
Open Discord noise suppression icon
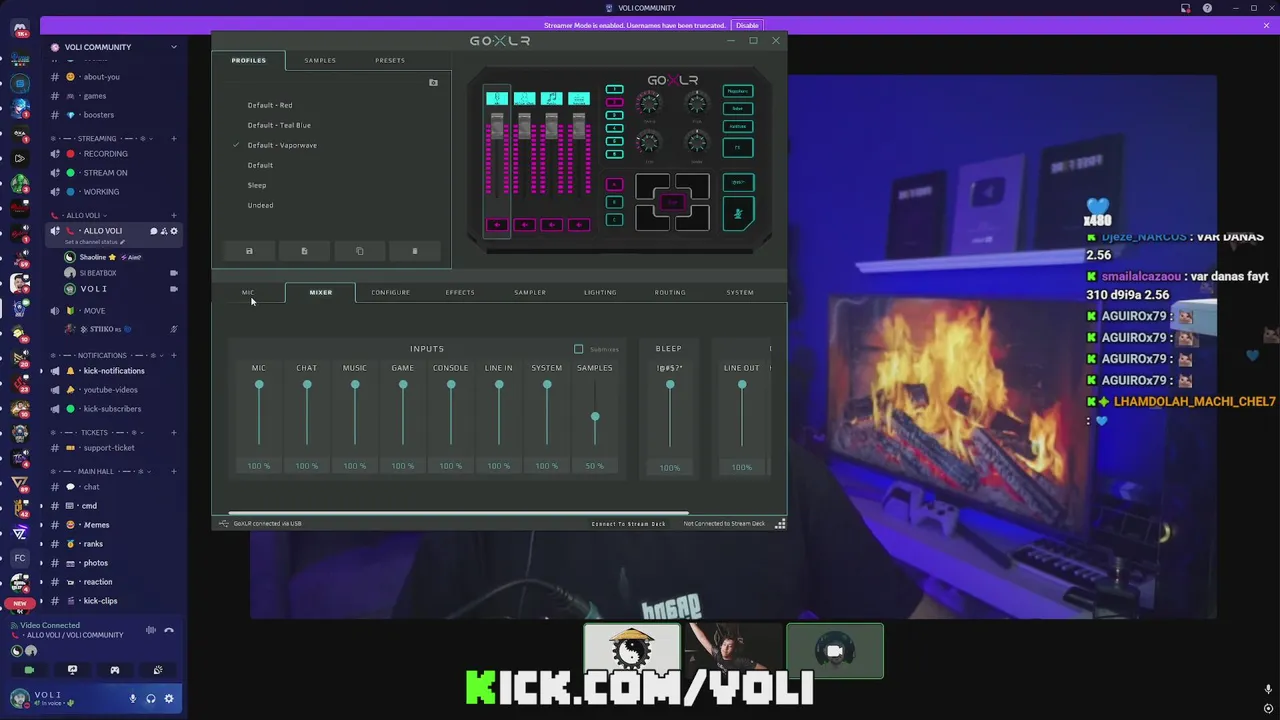(x=151, y=630)
